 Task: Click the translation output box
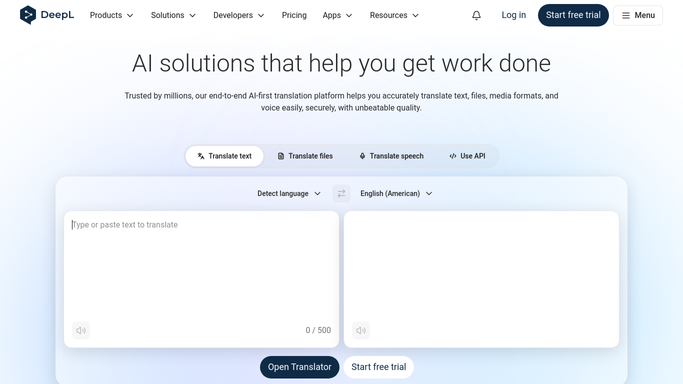click(481, 279)
